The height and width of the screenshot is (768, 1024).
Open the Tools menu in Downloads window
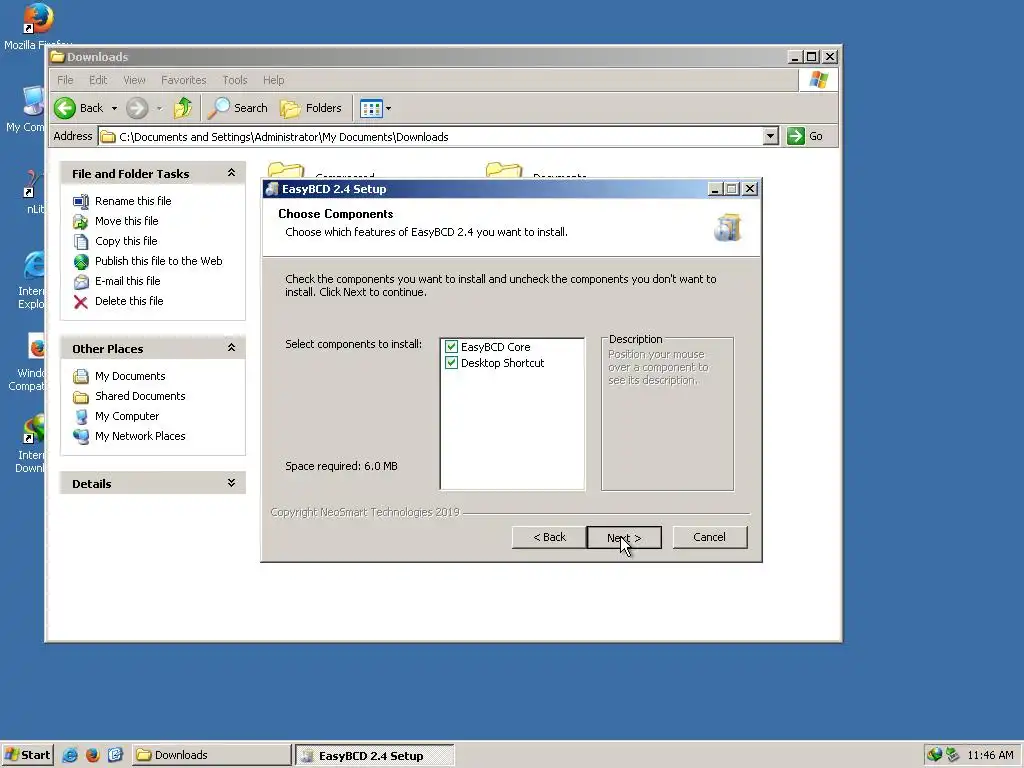[x=234, y=80]
